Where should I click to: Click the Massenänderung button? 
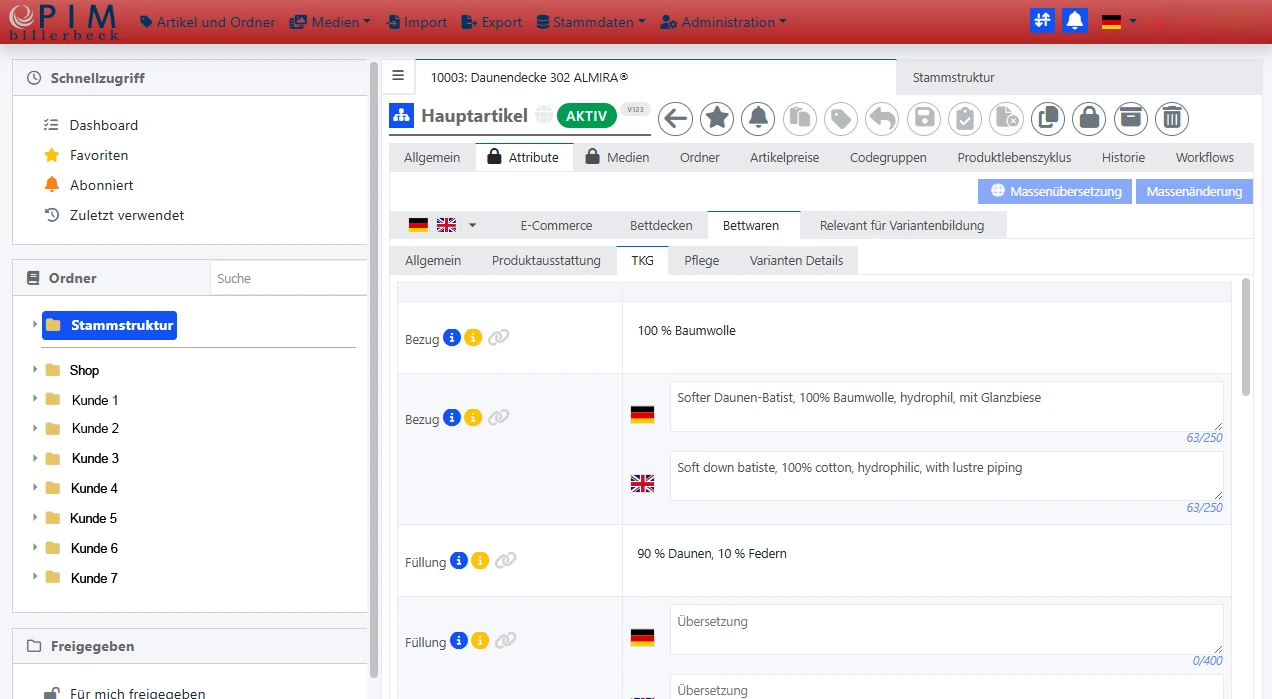[x=1194, y=191]
